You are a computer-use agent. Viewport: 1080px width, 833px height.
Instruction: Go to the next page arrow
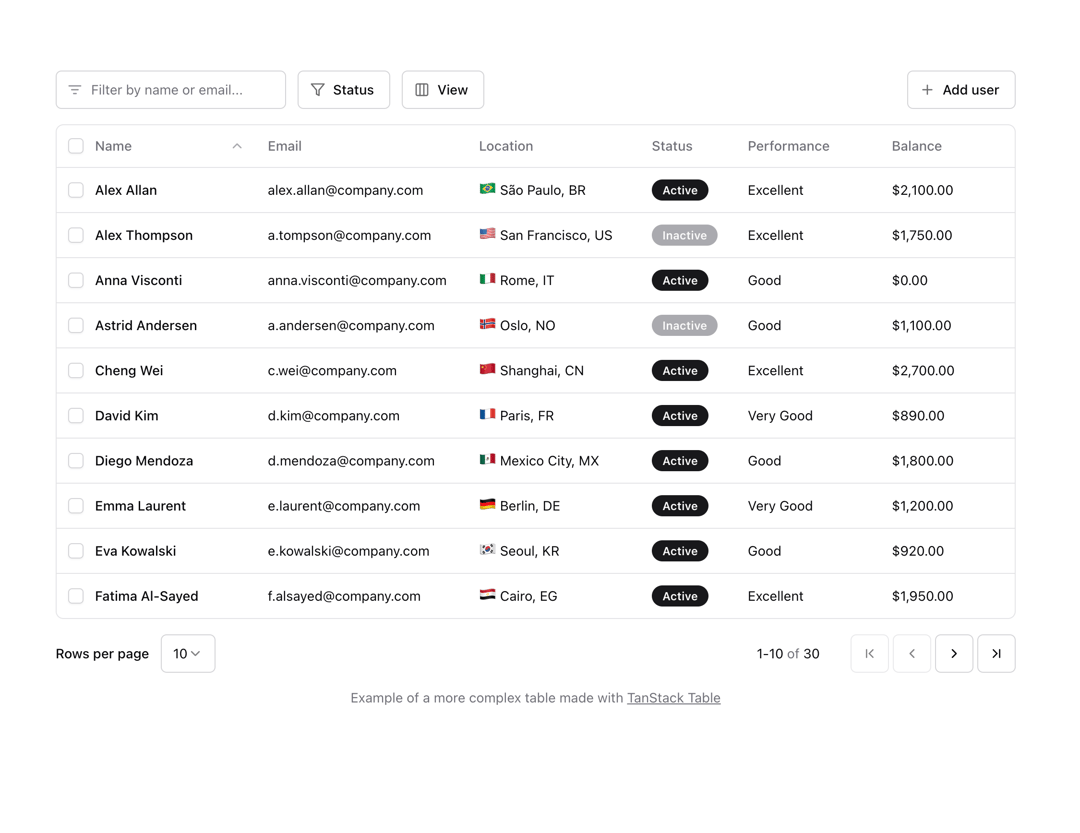[954, 653]
